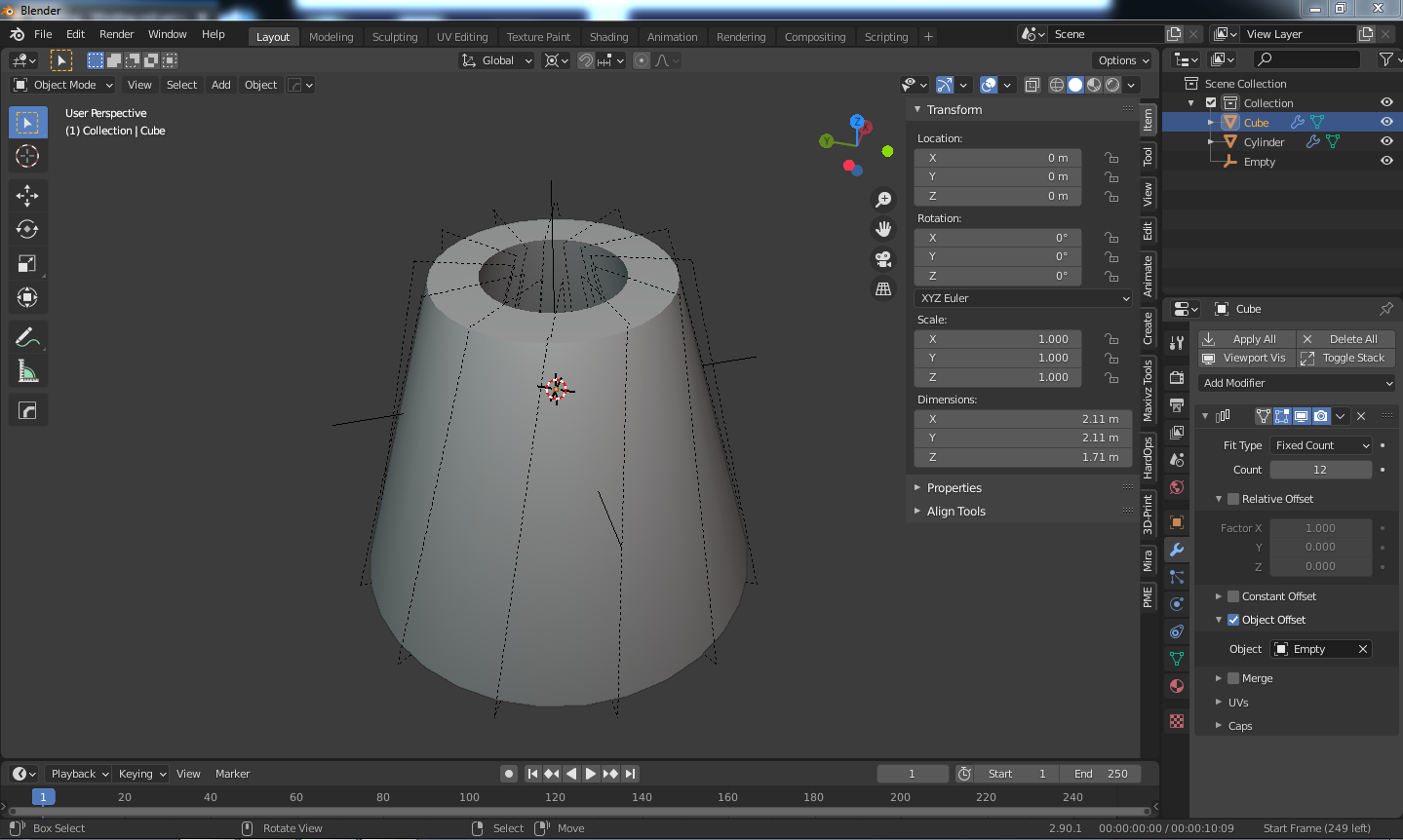
Task: Open Object Data properties green triangle tab
Action: (1177, 659)
